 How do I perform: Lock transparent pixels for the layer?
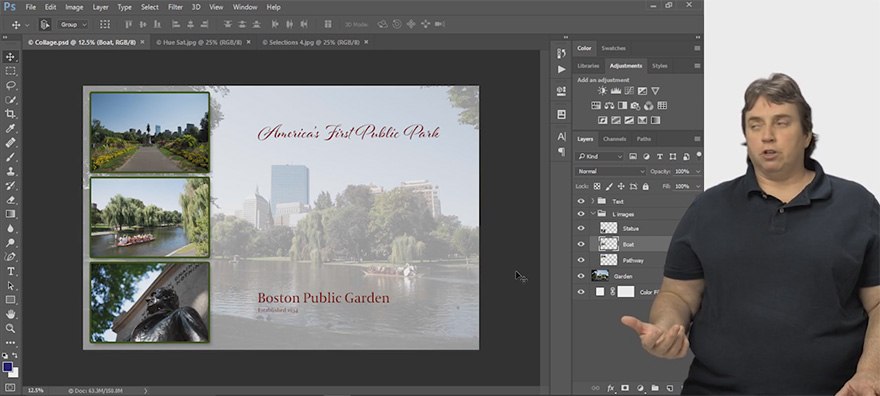[x=597, y=186]
